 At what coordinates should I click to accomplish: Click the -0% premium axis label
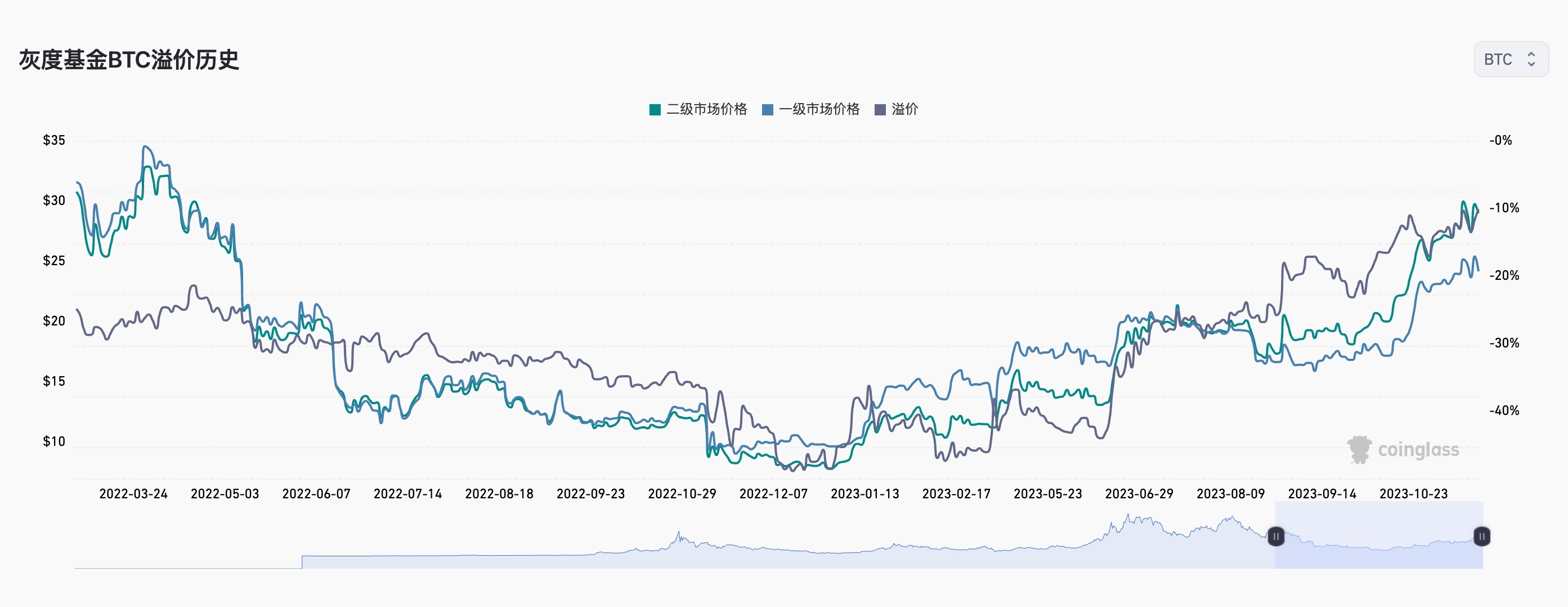tap(1500, 140)
